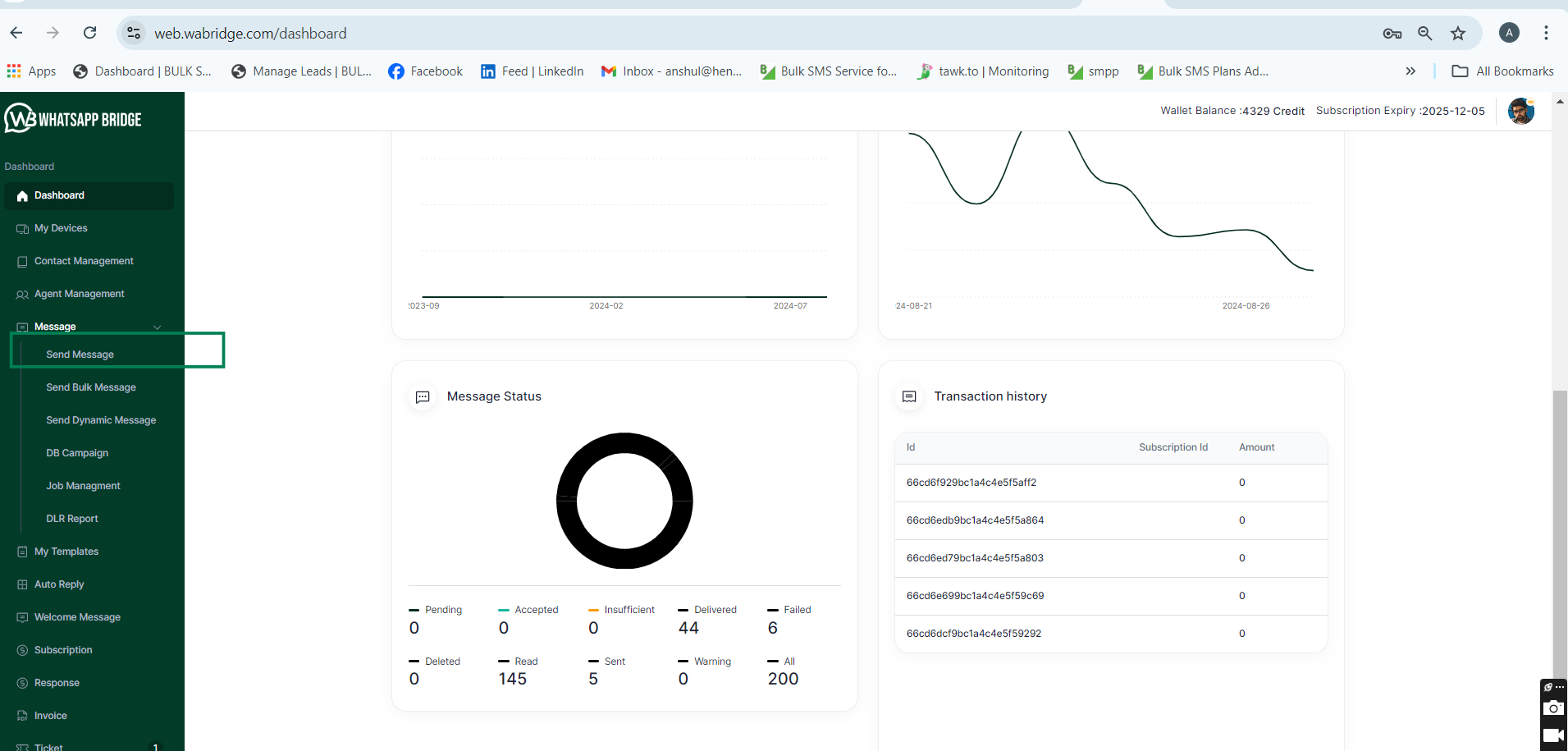Viewport: 1568px width, 751px height.
Task: Open Contact Management page
Action: click(84, 261)
